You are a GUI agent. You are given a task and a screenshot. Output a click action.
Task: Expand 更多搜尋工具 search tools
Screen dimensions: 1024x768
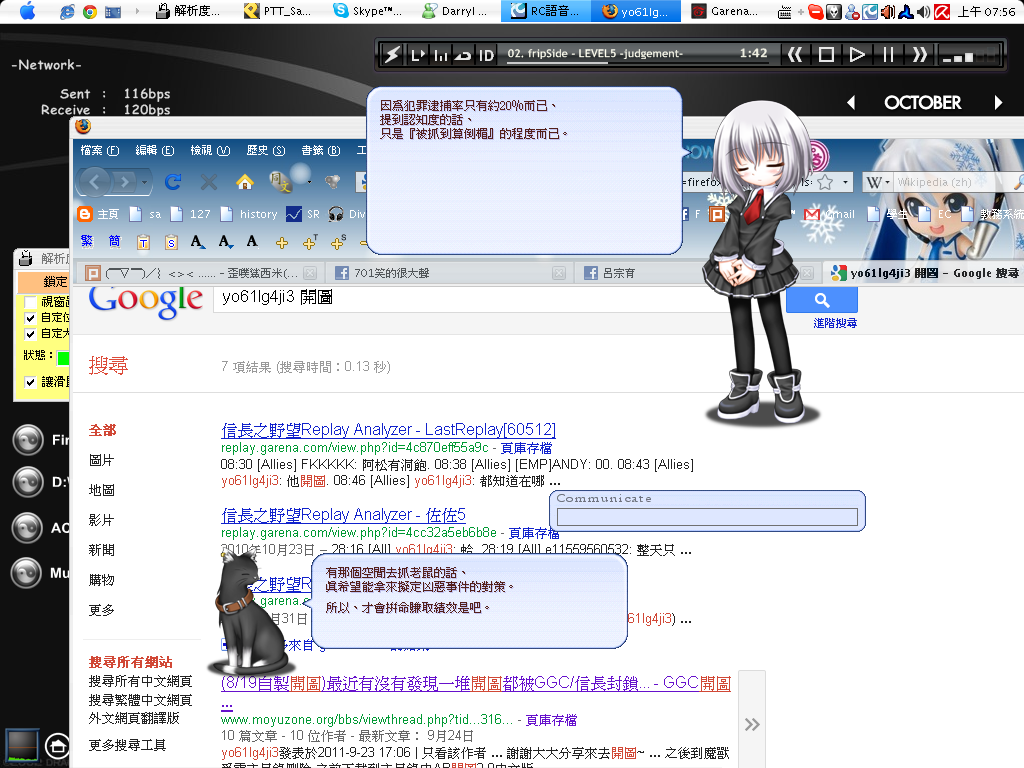click(x=127, y=745)
